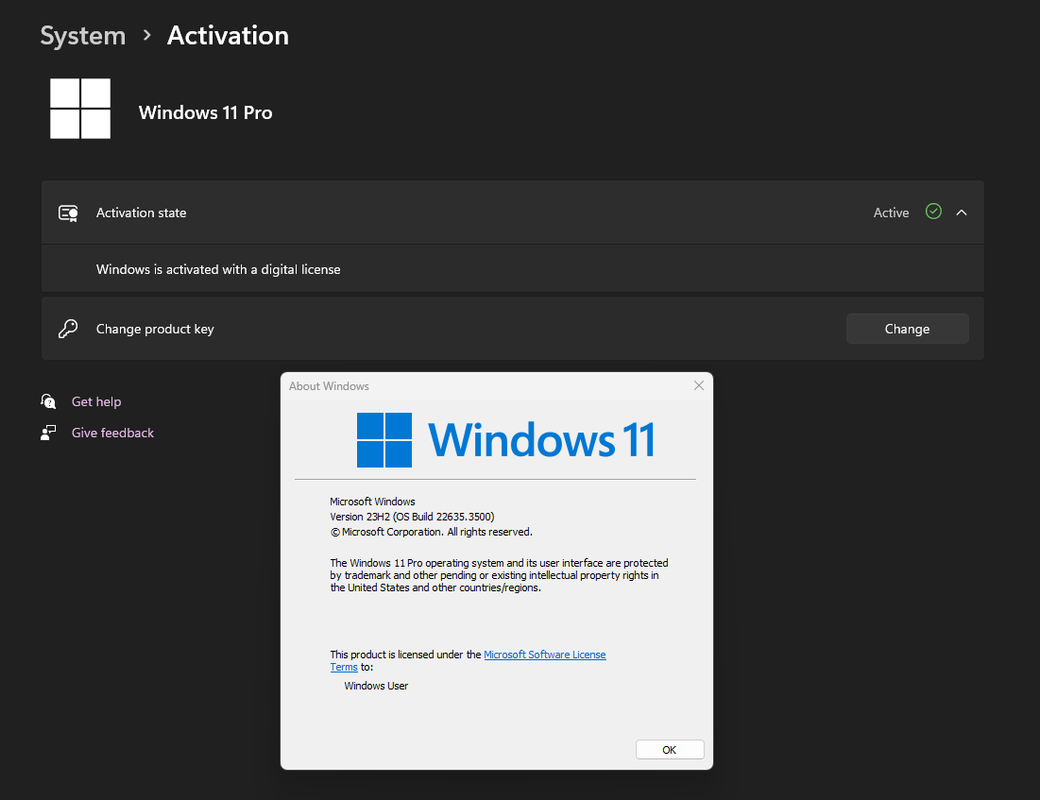Click 'Windows is activated with a digital license'
The image size is (1040, 800).
click(218, 269)
